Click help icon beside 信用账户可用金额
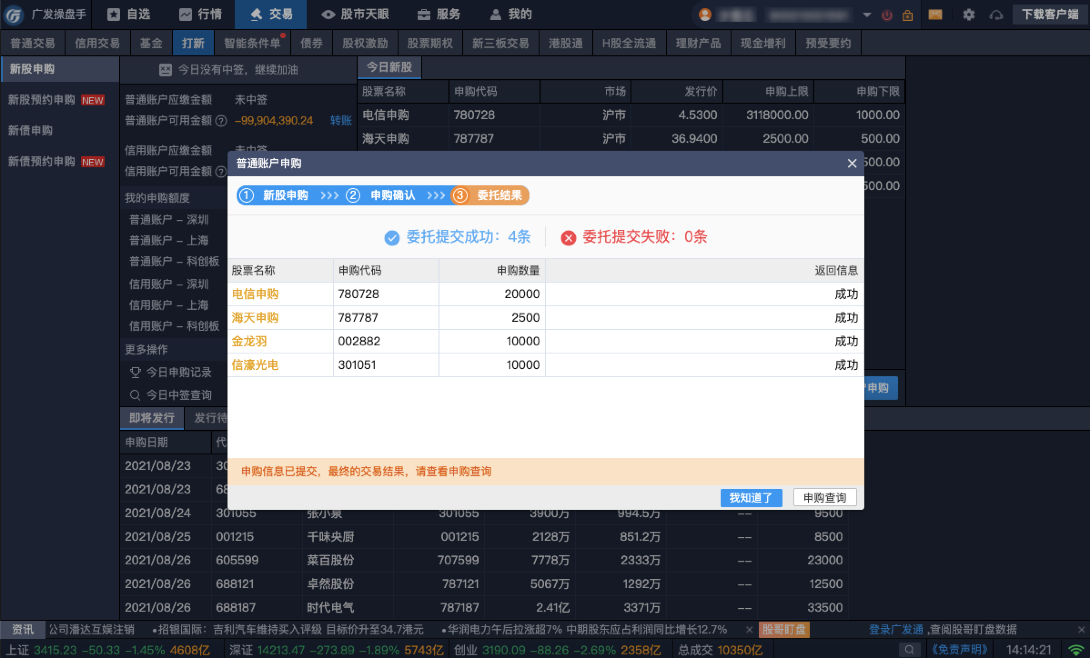The image size is (1091, 658). (221, 171)
